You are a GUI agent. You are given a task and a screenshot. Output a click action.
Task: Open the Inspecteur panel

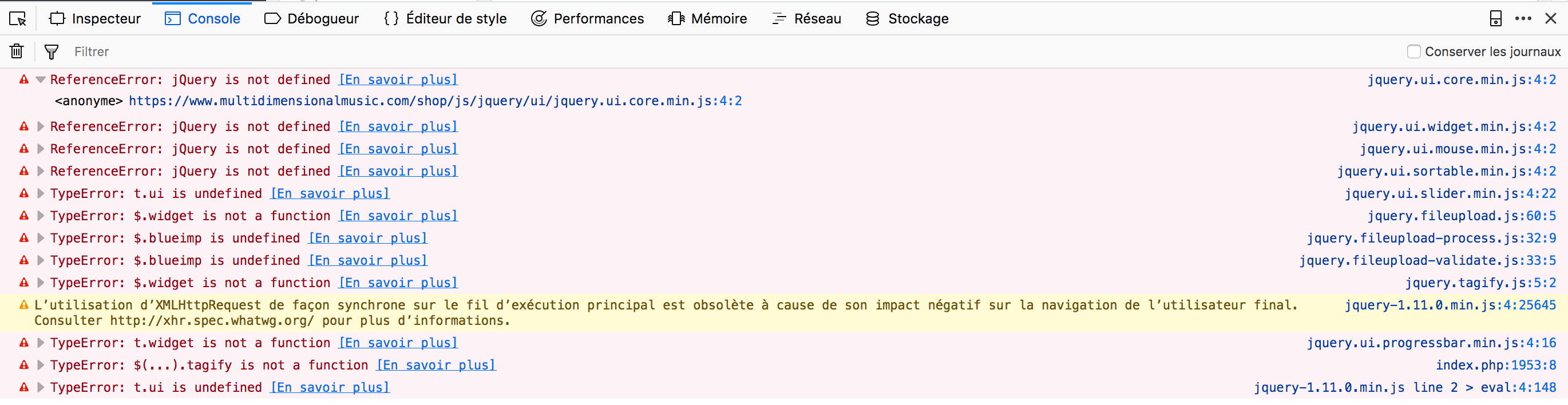point(95,19)
